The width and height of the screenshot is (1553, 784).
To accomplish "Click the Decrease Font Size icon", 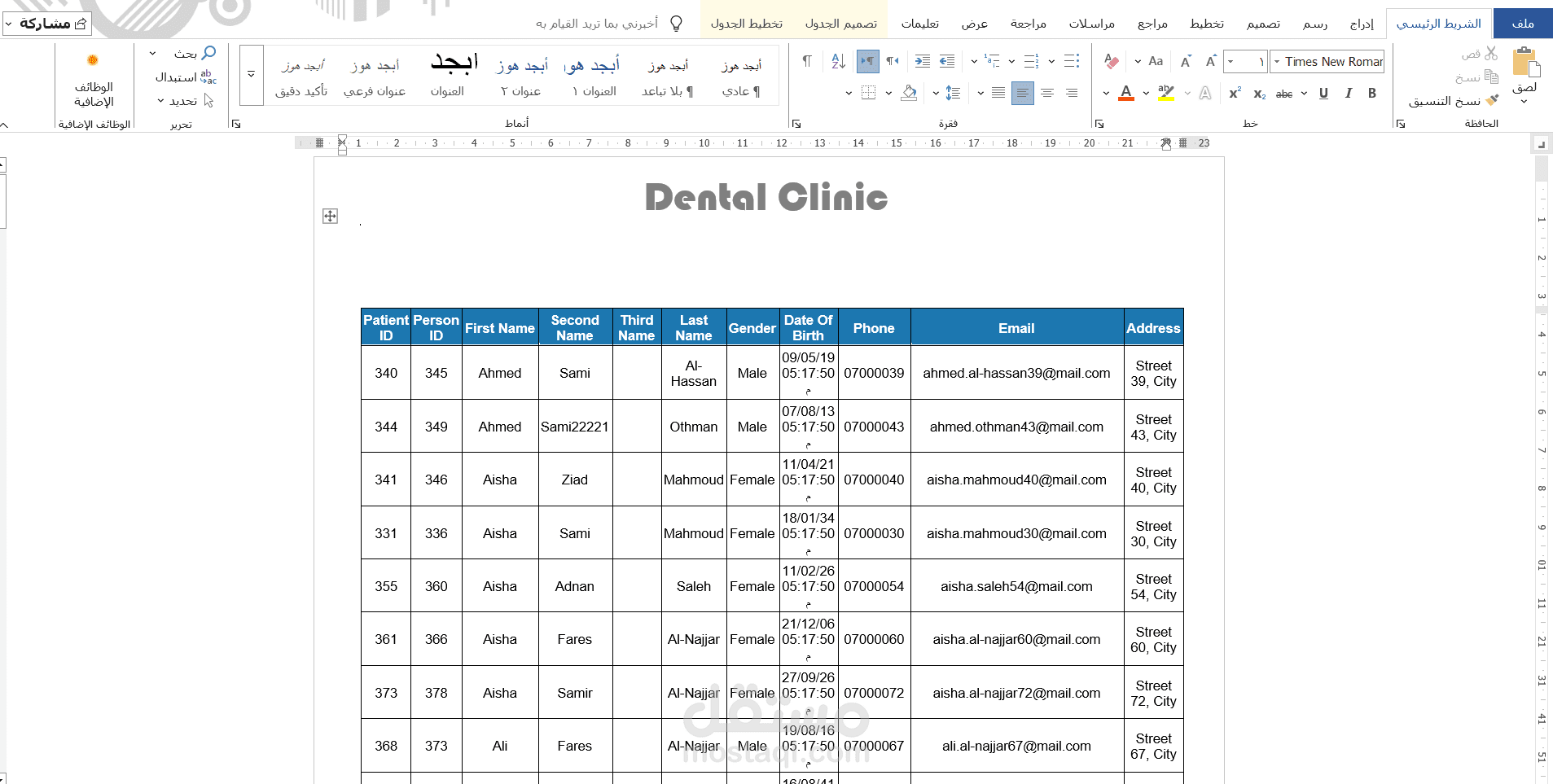I will click(1186, 61).
